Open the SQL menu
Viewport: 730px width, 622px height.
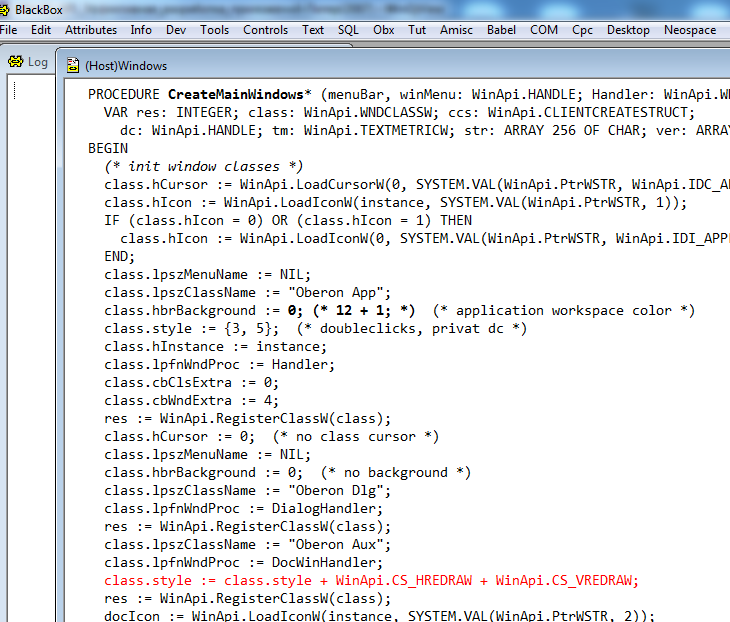pos(348,30)
